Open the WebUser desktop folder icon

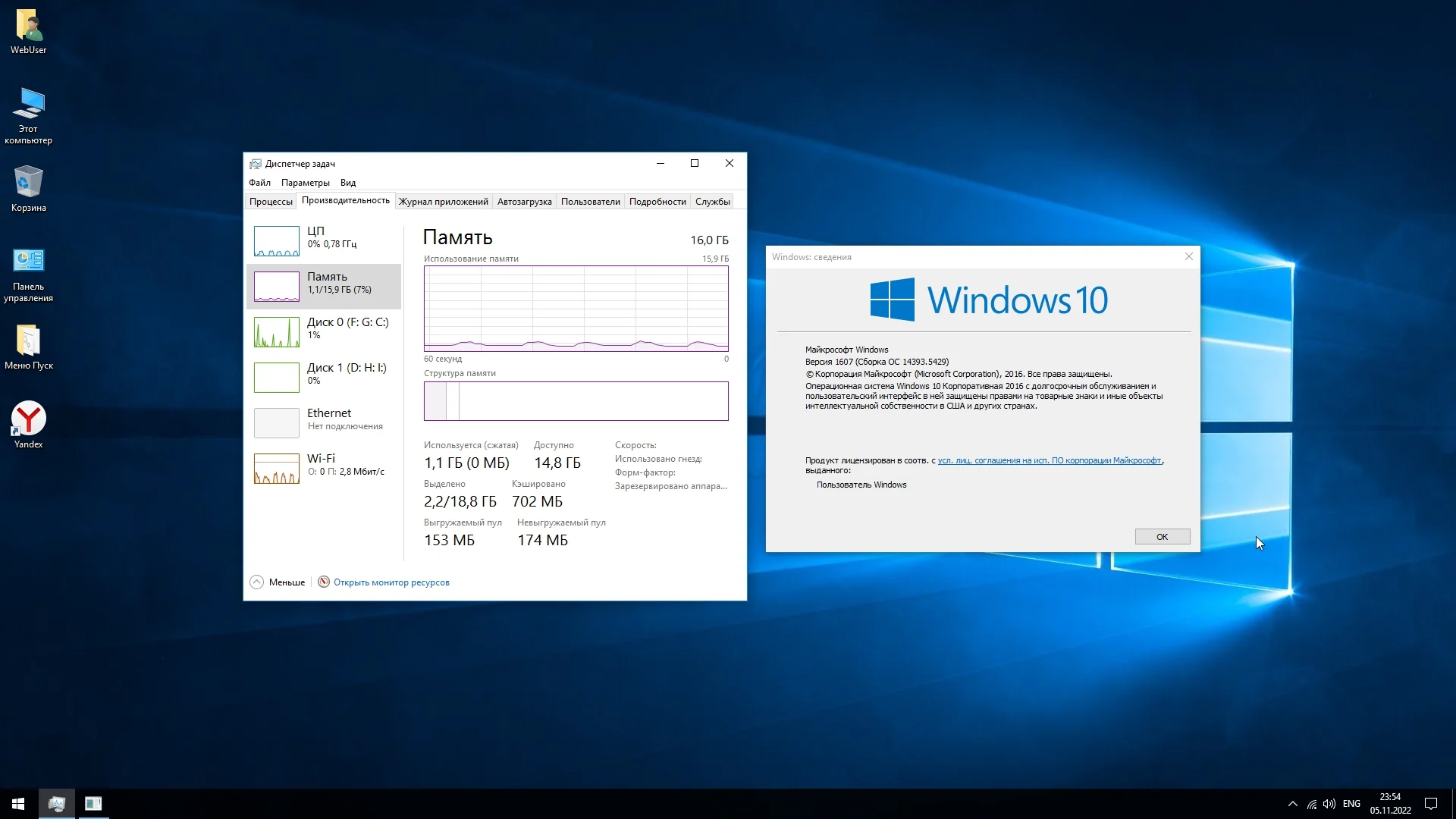(28, 30)
